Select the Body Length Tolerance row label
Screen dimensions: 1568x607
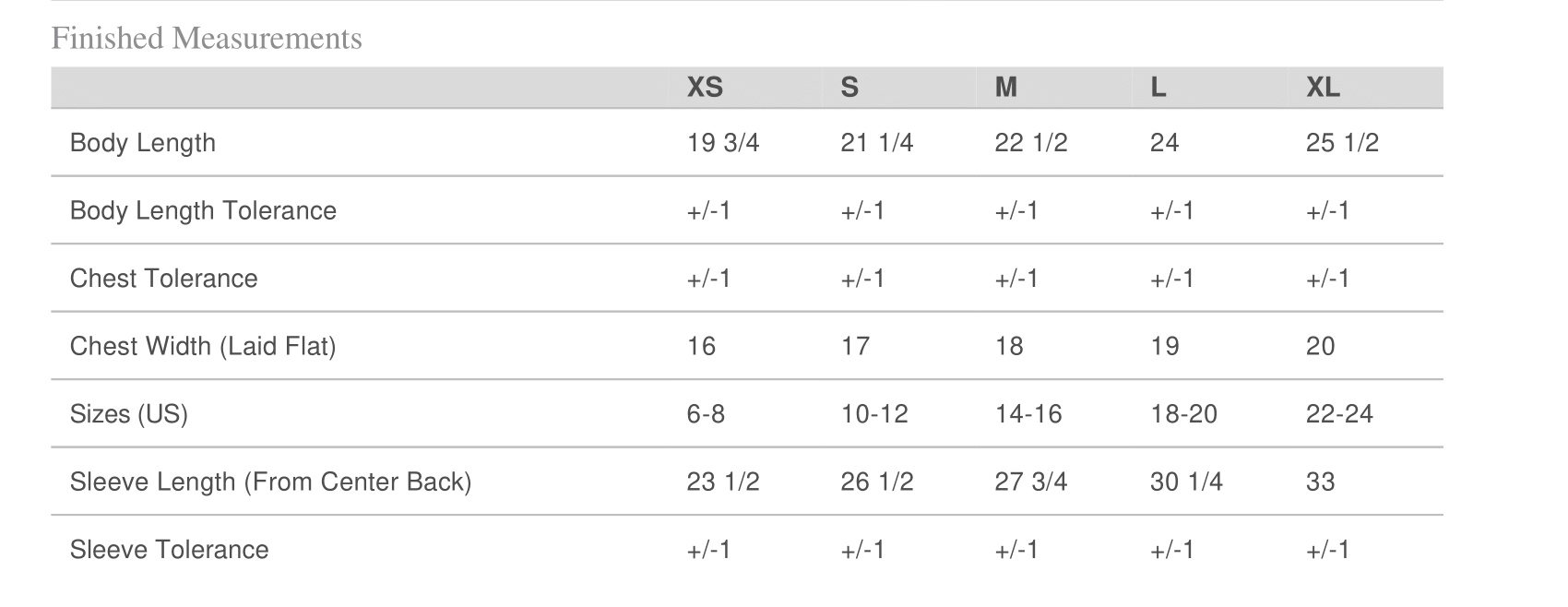203,210
